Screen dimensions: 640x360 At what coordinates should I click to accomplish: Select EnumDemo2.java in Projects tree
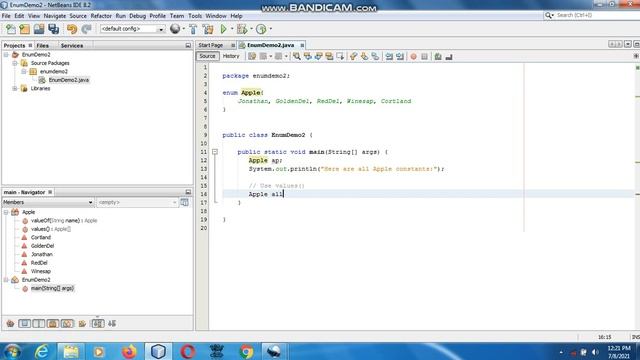(69, 80)
